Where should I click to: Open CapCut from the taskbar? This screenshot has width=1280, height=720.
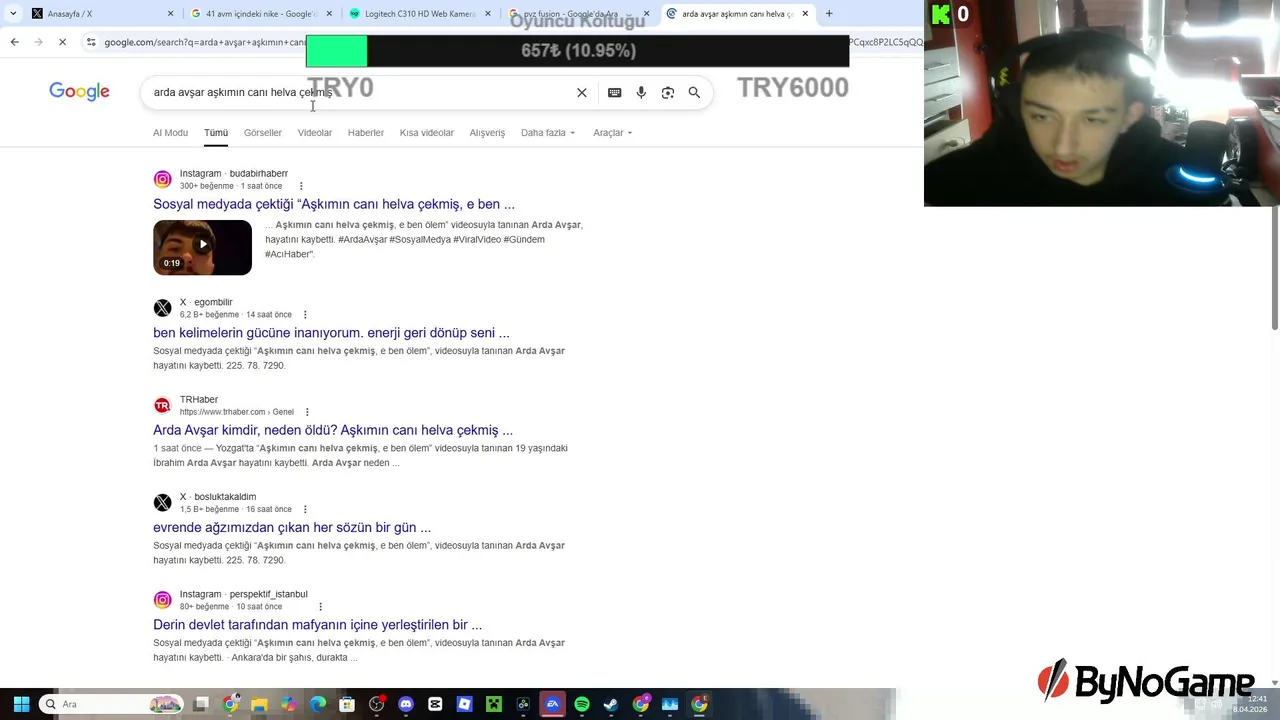coord(435,704)
